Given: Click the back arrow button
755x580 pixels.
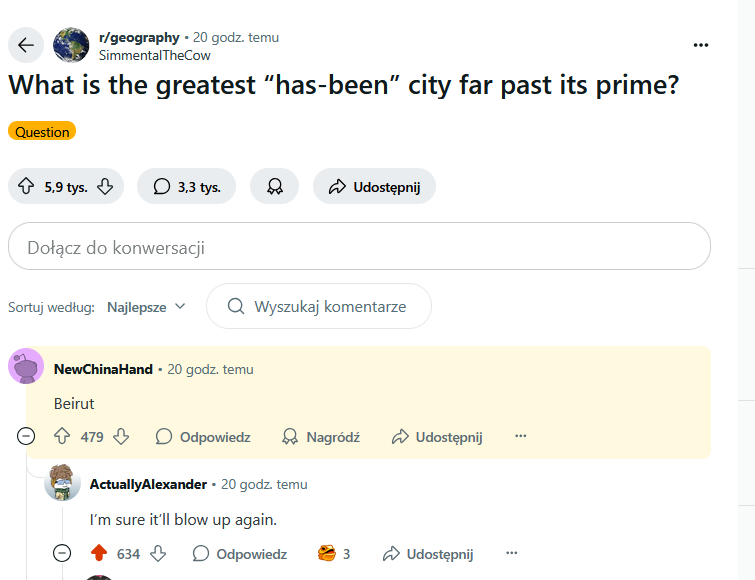Looking at the screenshot, I should coord(26,45).
